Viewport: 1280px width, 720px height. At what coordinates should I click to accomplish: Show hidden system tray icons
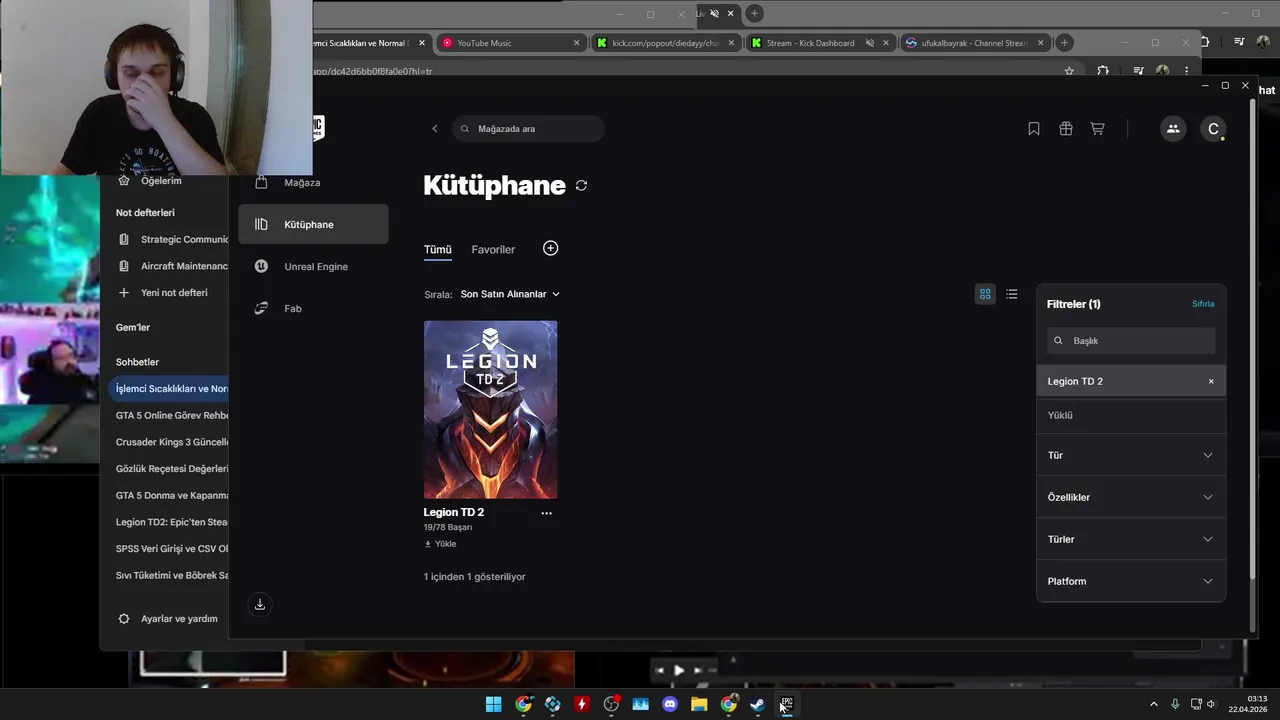tap(1153, 704)
